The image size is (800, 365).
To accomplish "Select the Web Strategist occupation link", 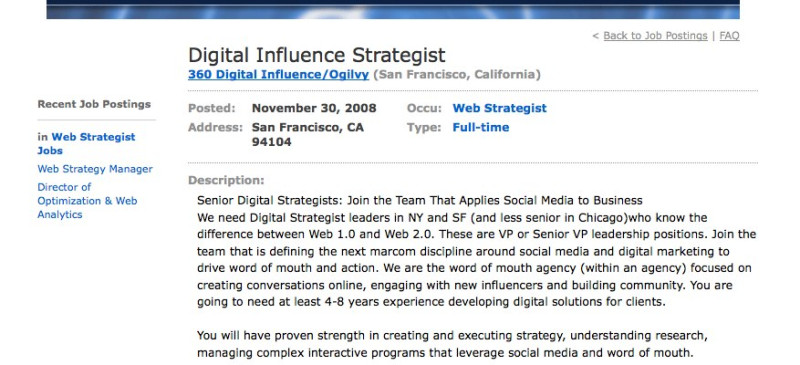I will 499,108.
